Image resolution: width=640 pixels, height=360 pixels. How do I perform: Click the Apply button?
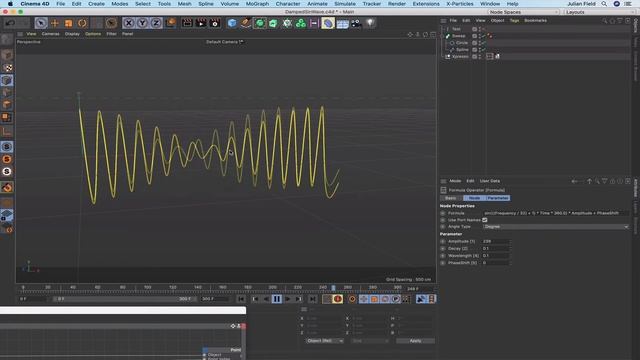415,341
